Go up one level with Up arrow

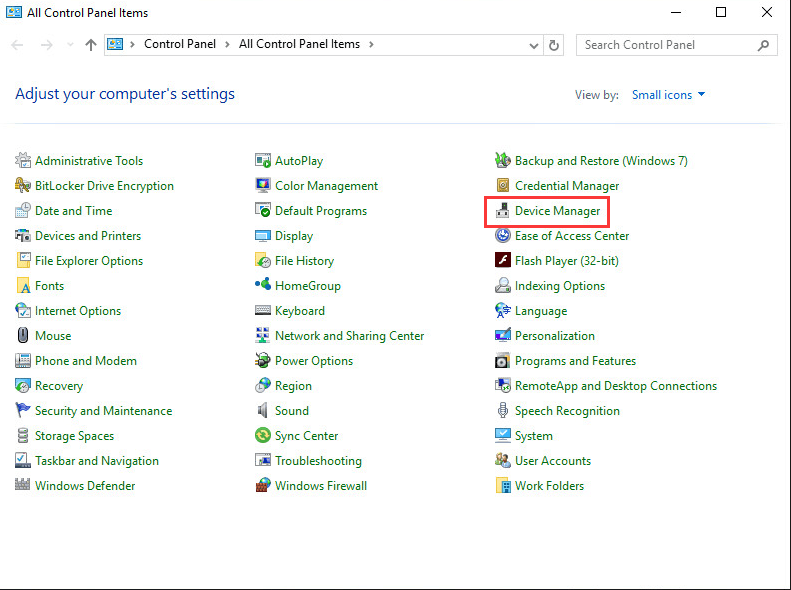click(91, 45)
